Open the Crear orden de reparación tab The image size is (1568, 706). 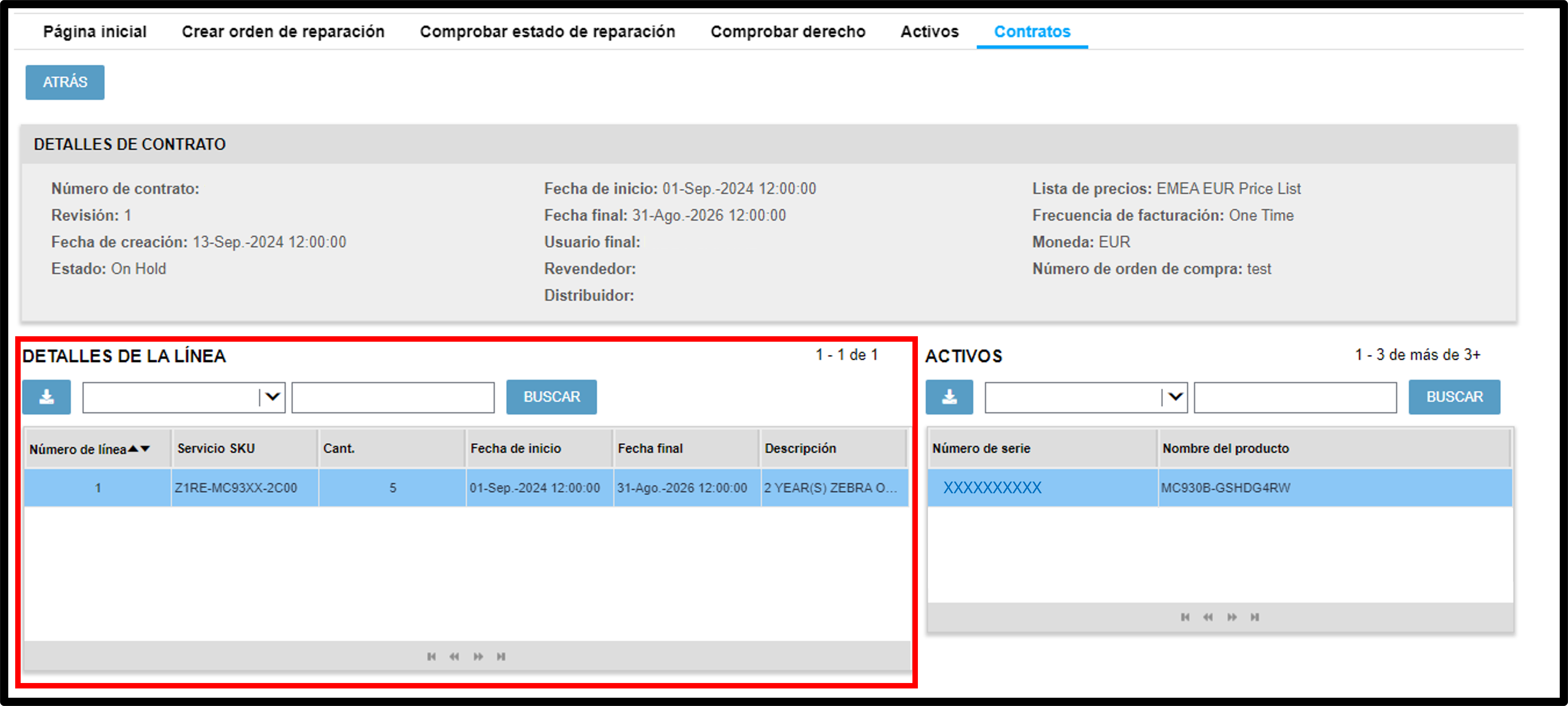point(283,32)
